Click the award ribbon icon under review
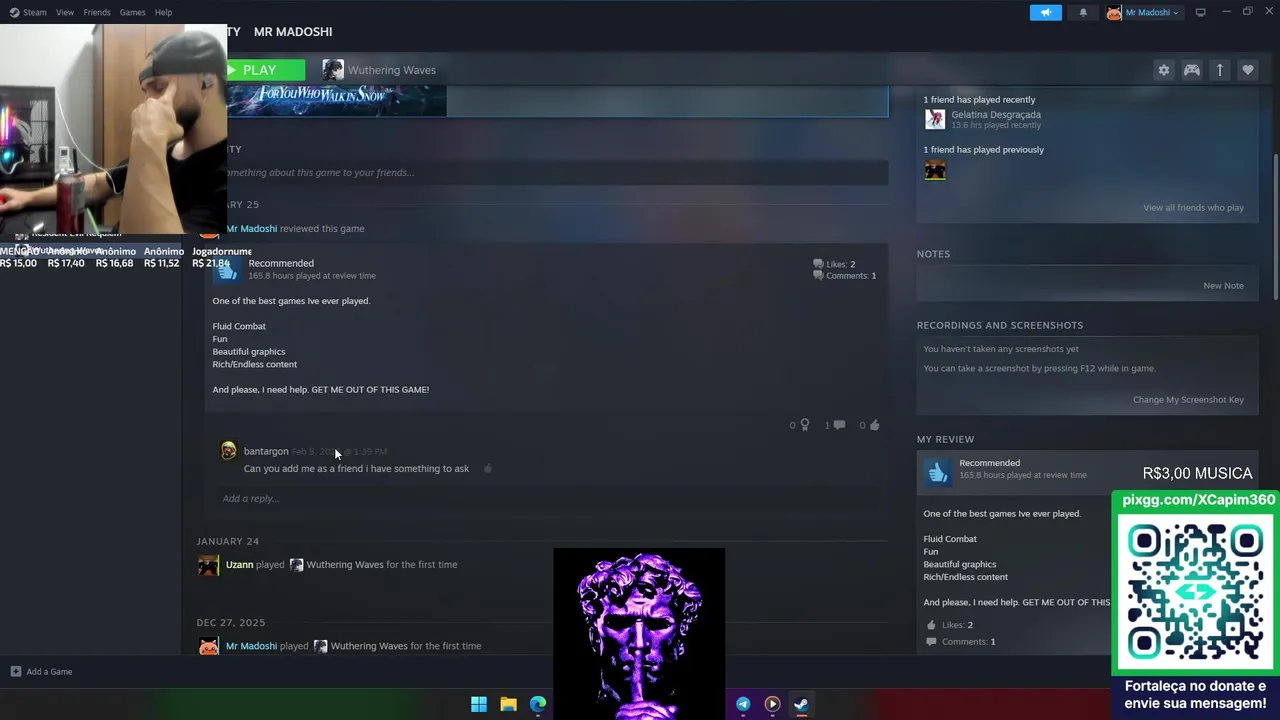 804,425
